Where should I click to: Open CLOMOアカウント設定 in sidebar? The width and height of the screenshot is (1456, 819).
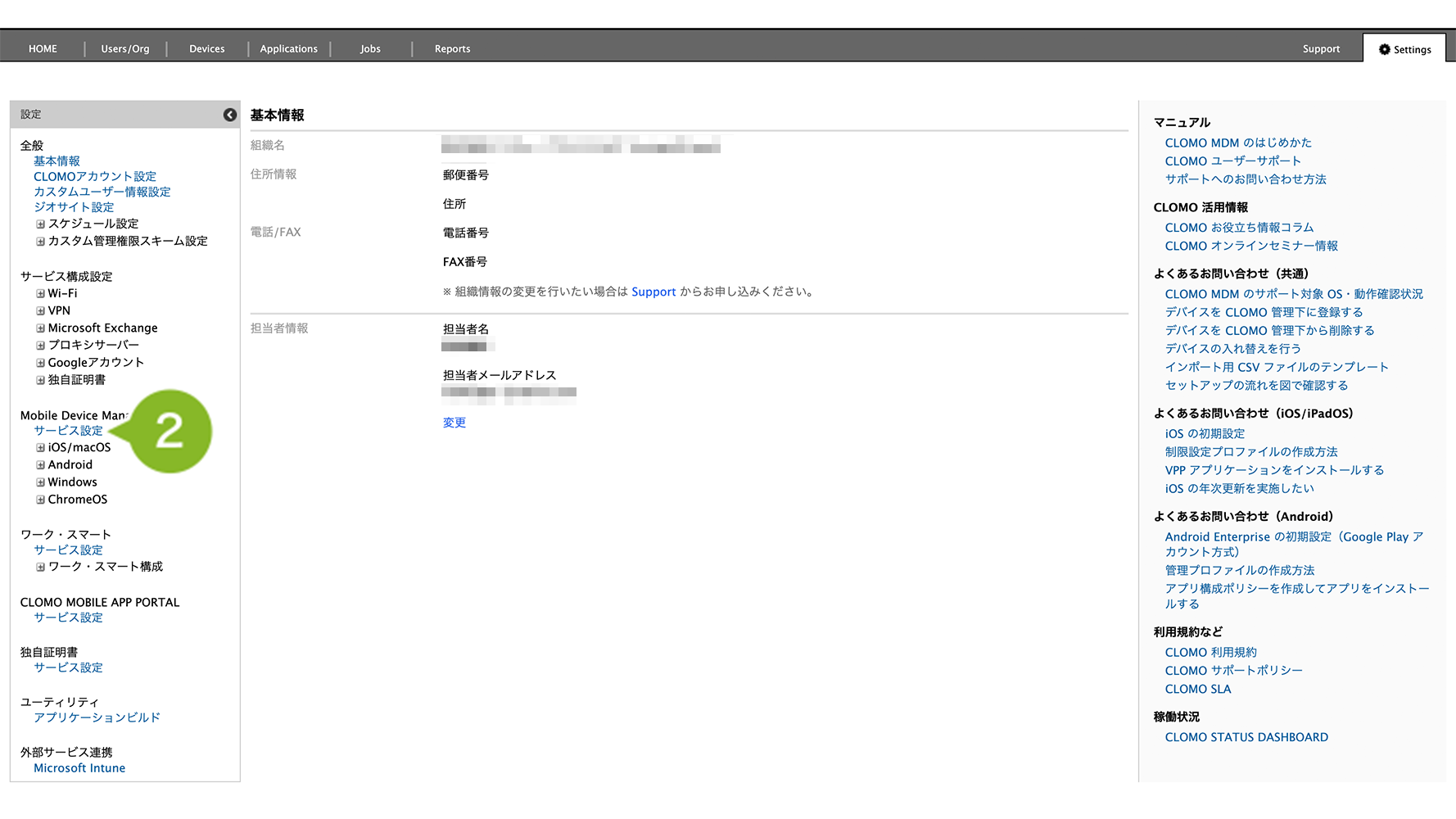tap(95, 177)
